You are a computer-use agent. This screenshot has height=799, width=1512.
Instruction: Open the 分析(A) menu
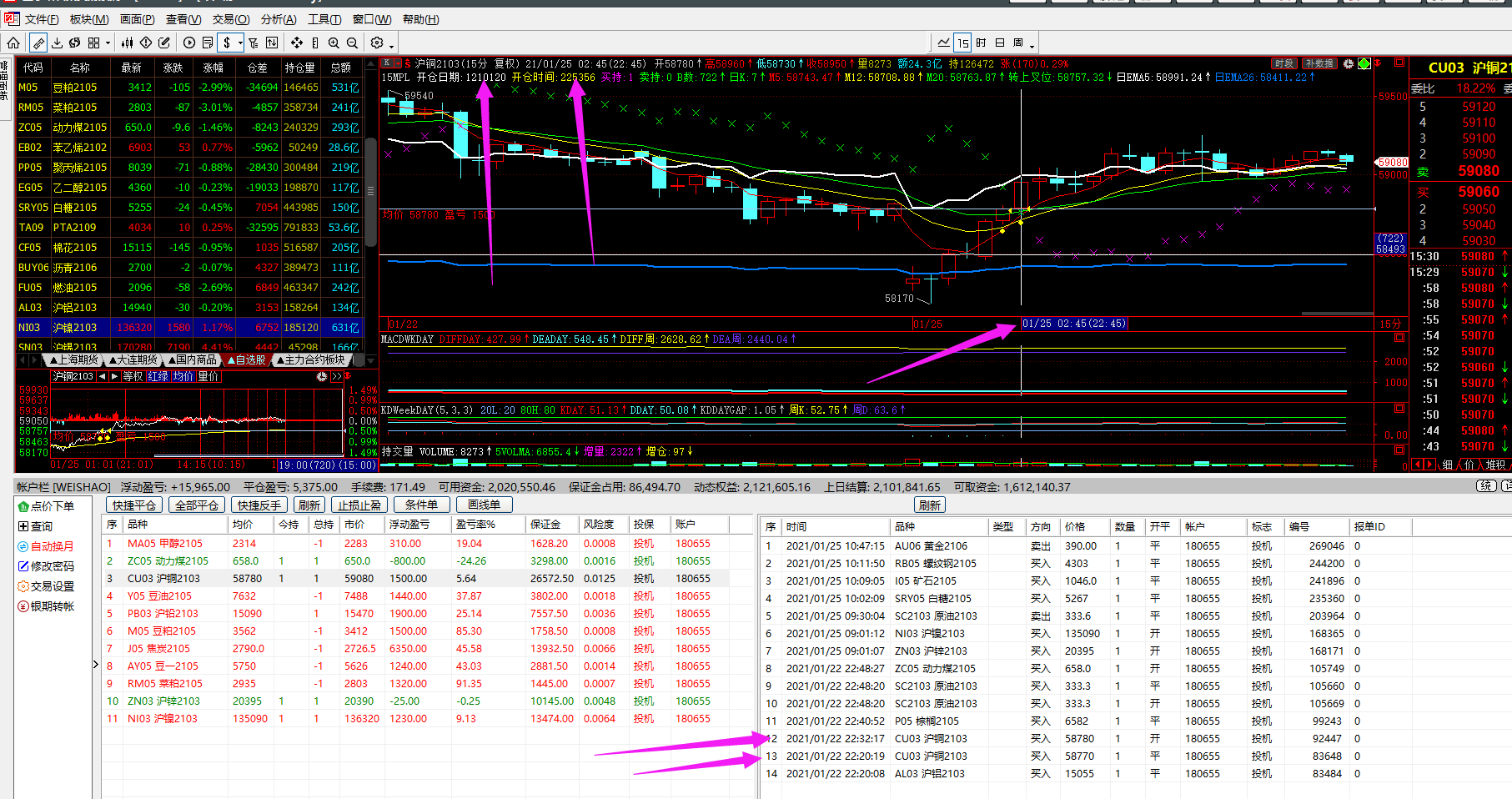click(279, 19)
